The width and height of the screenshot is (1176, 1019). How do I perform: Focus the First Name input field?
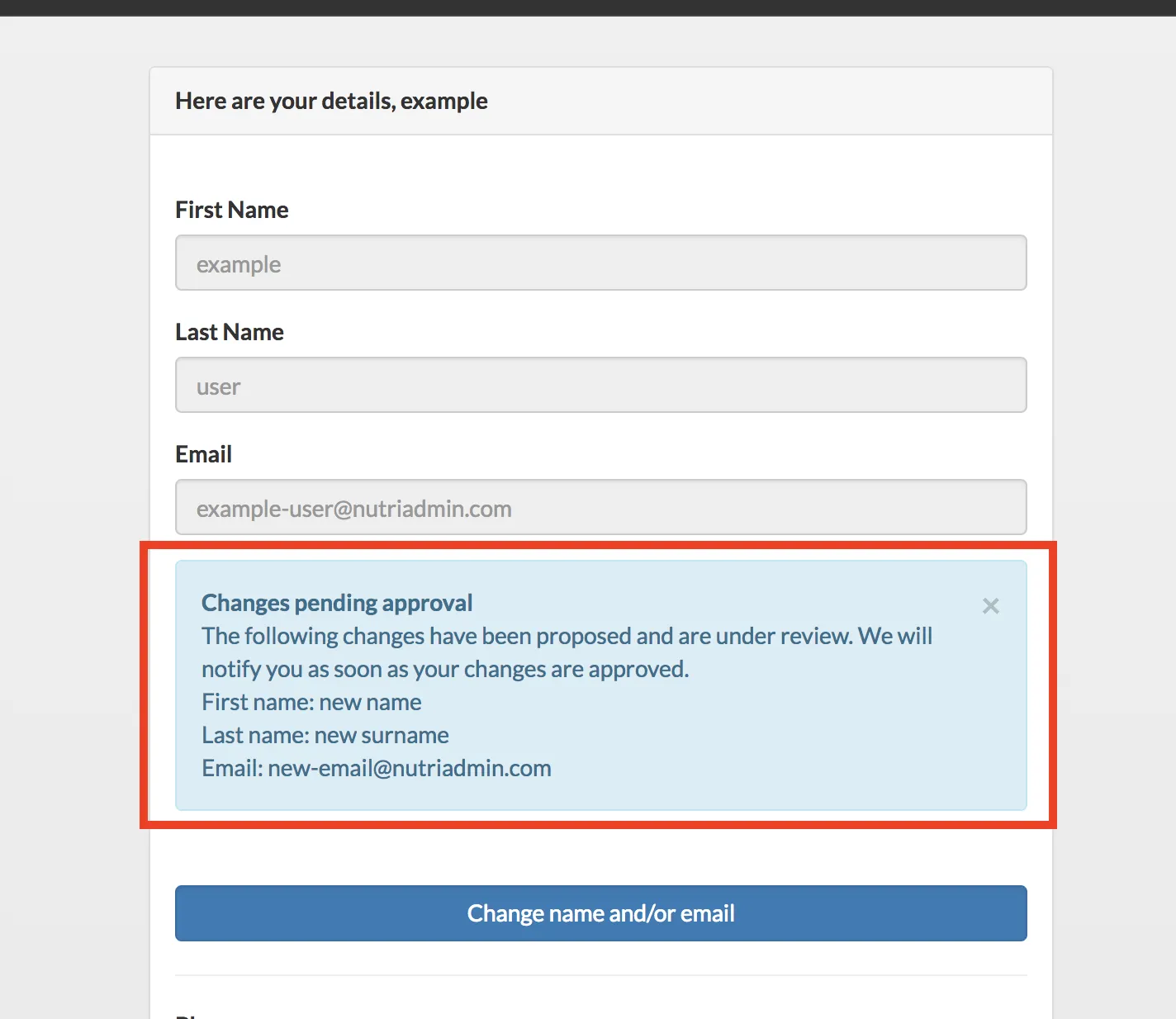pyautogui.click(x=600, y=263)
